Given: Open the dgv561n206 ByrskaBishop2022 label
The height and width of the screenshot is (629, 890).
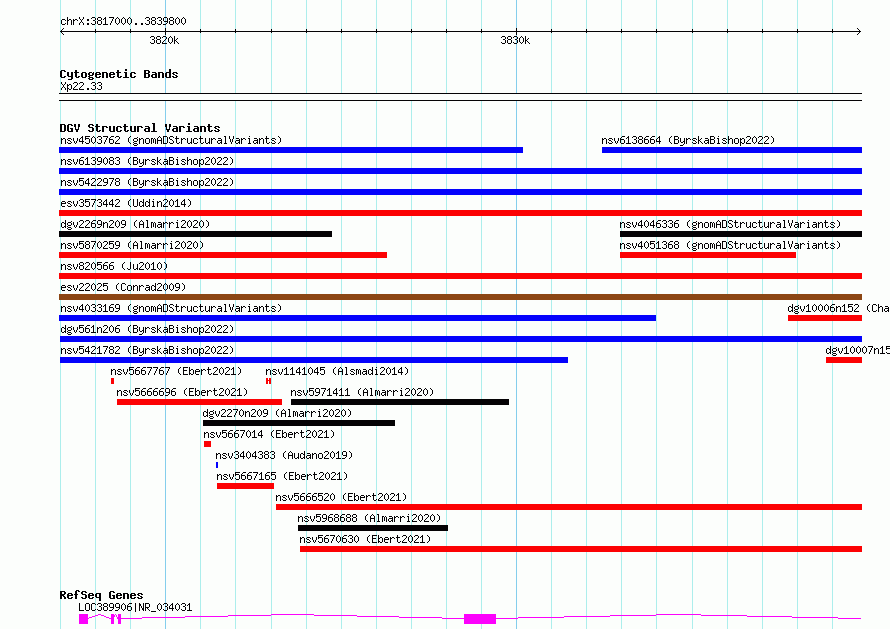Looking at the screenshot, I should pyautogui.click(x=147, y=329).
